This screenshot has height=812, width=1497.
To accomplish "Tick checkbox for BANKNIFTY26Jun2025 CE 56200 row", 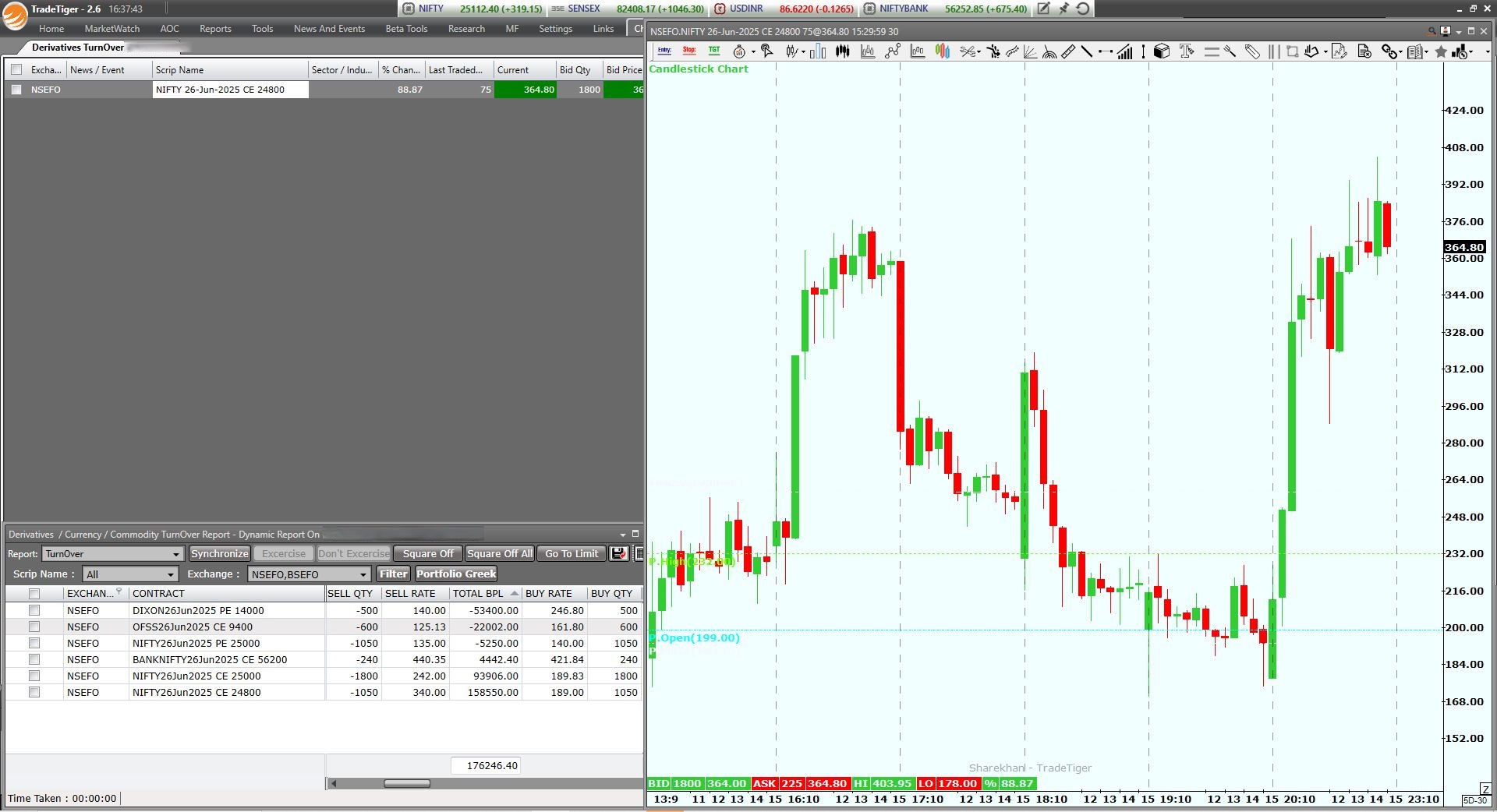I will [x=34, y=659].
